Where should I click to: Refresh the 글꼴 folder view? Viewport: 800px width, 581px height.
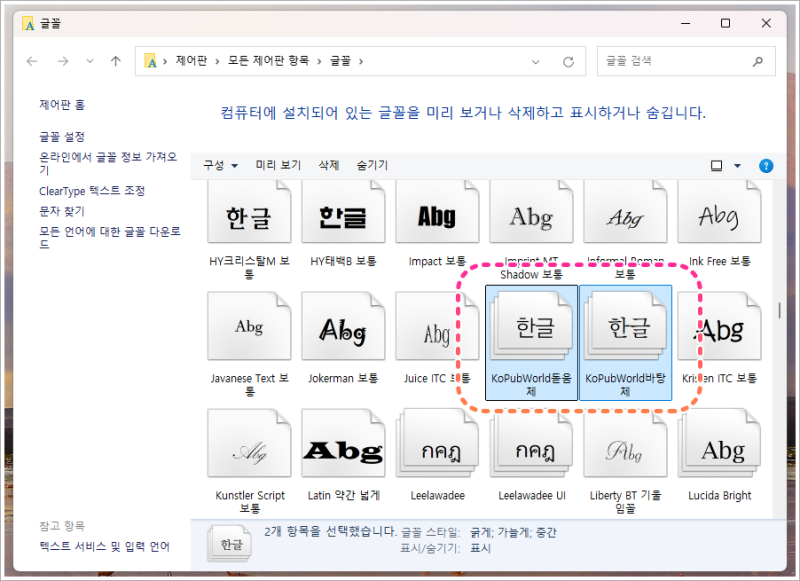point(568,62)
